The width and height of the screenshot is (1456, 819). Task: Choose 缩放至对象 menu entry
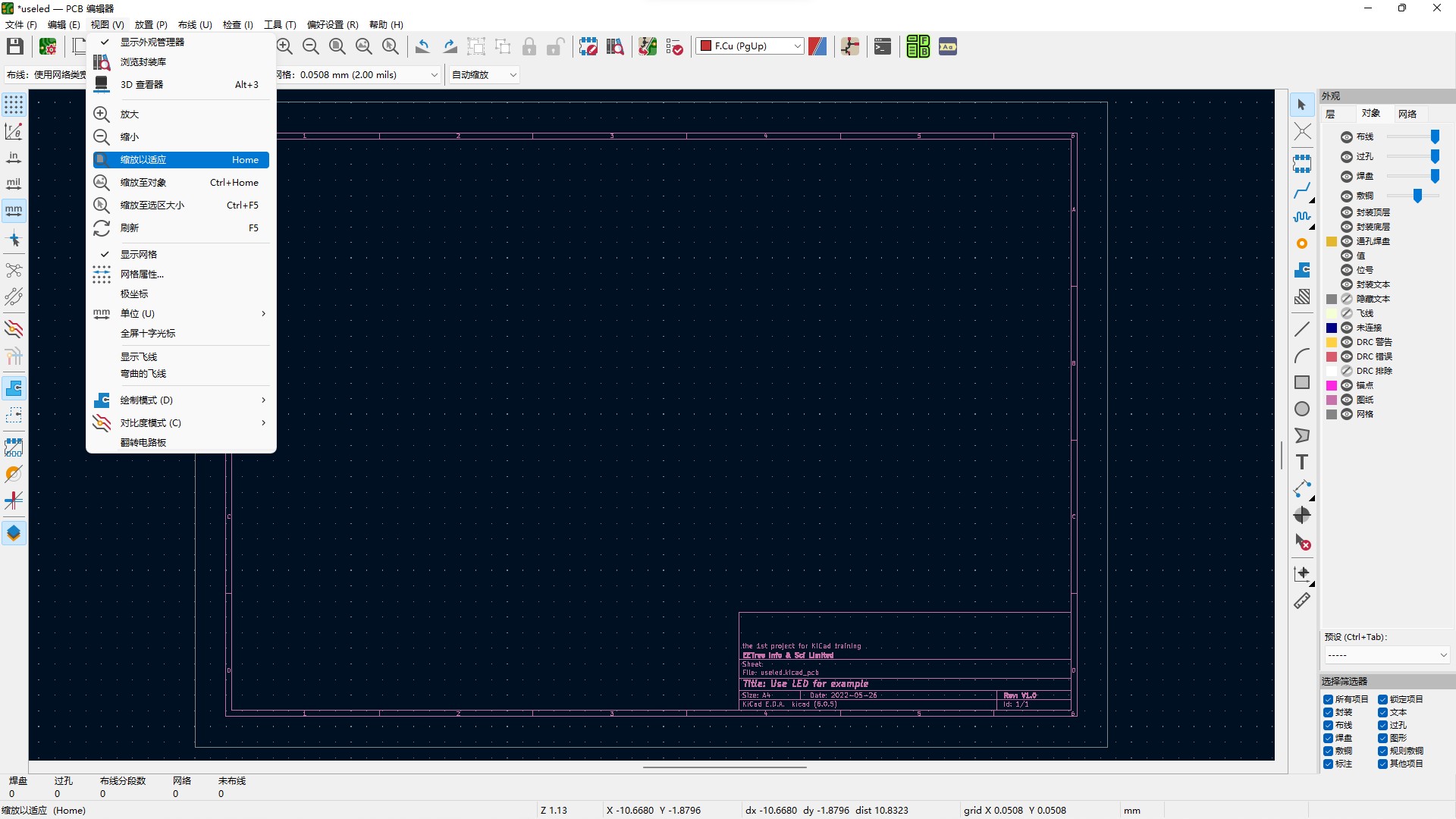click(181, 182)
